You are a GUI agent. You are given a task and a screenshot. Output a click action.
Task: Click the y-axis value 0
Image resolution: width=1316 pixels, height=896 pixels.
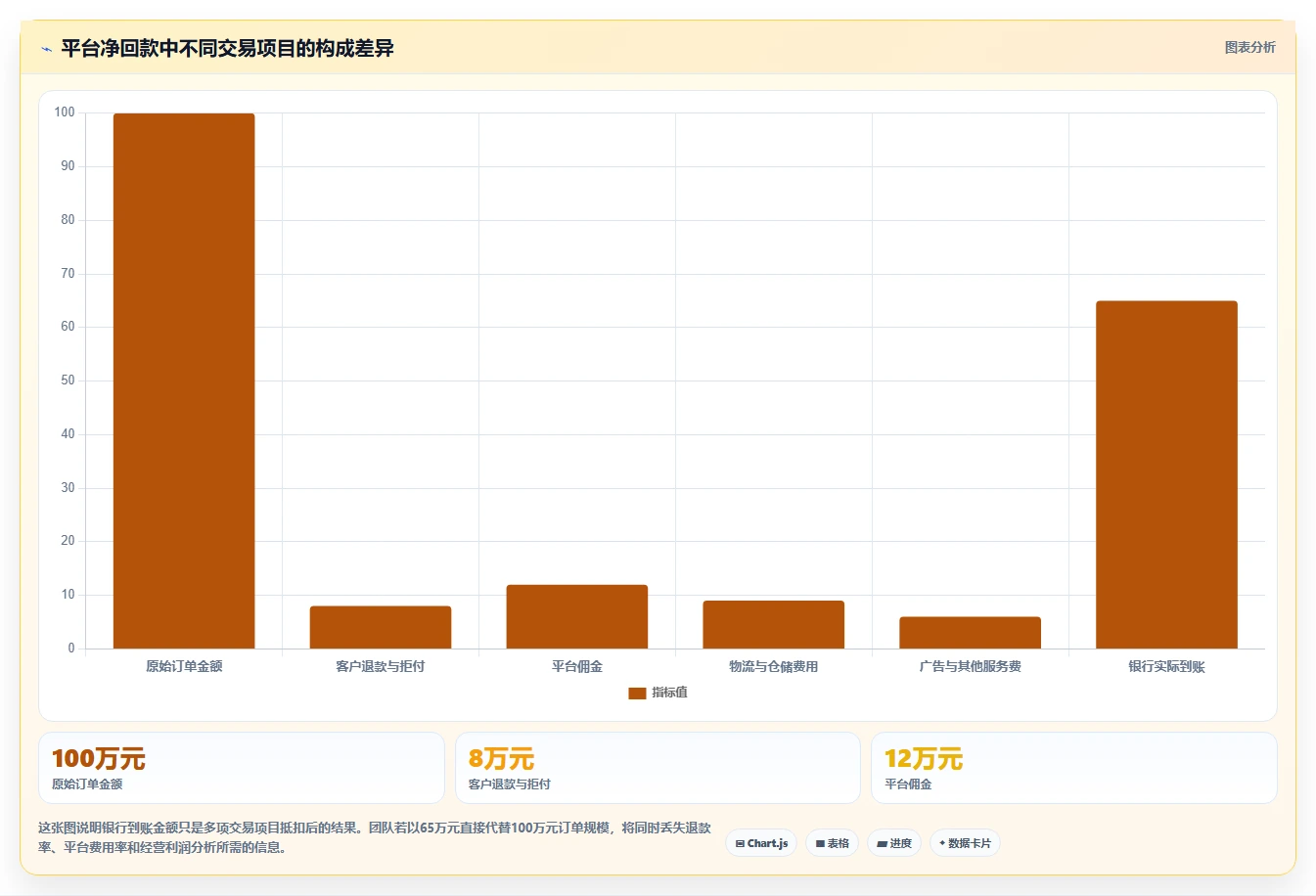point(71,648)
